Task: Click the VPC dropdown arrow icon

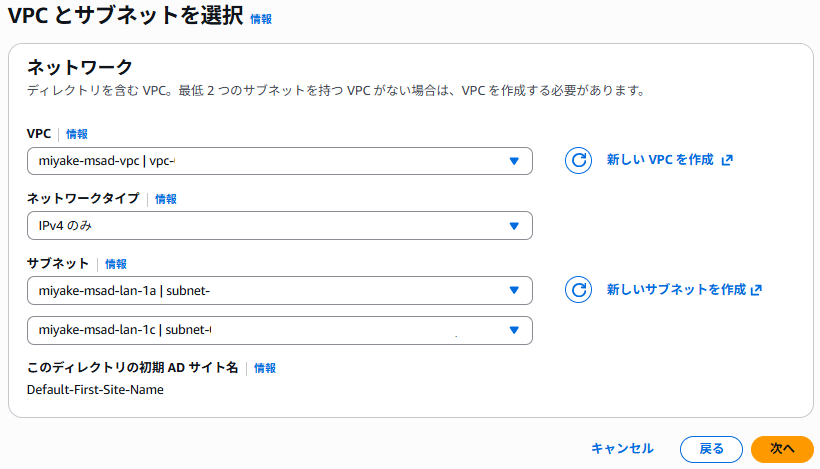Action: coord(514,161)
